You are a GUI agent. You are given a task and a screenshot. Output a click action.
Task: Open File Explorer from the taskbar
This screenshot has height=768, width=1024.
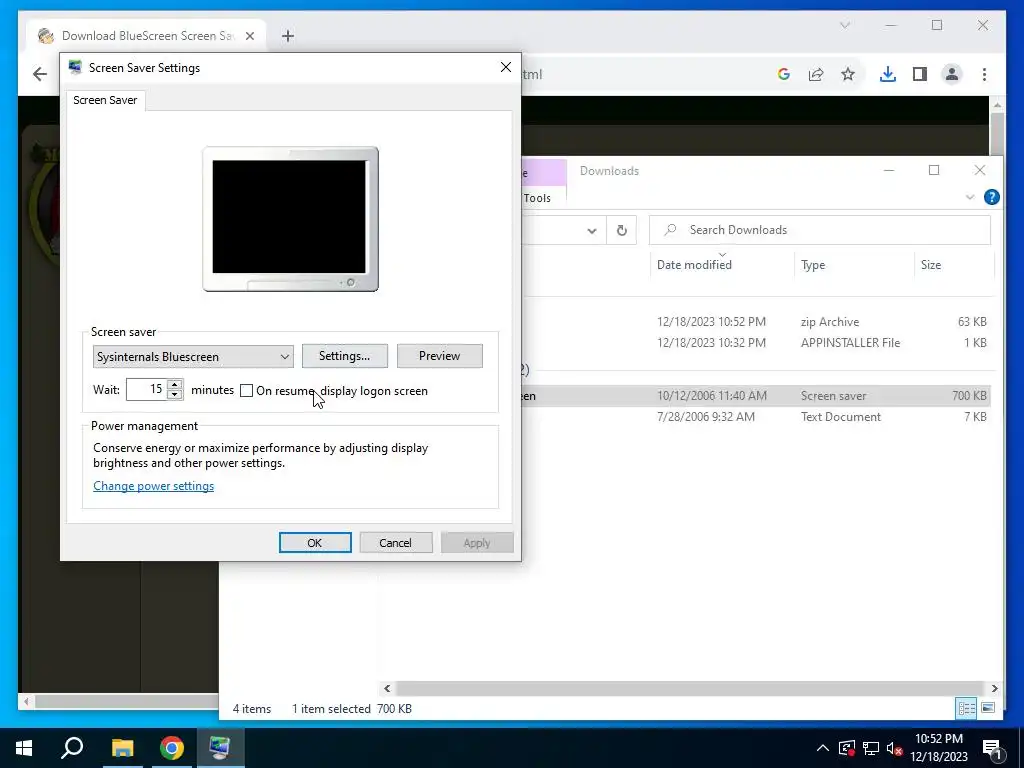(x=122, y=748)
